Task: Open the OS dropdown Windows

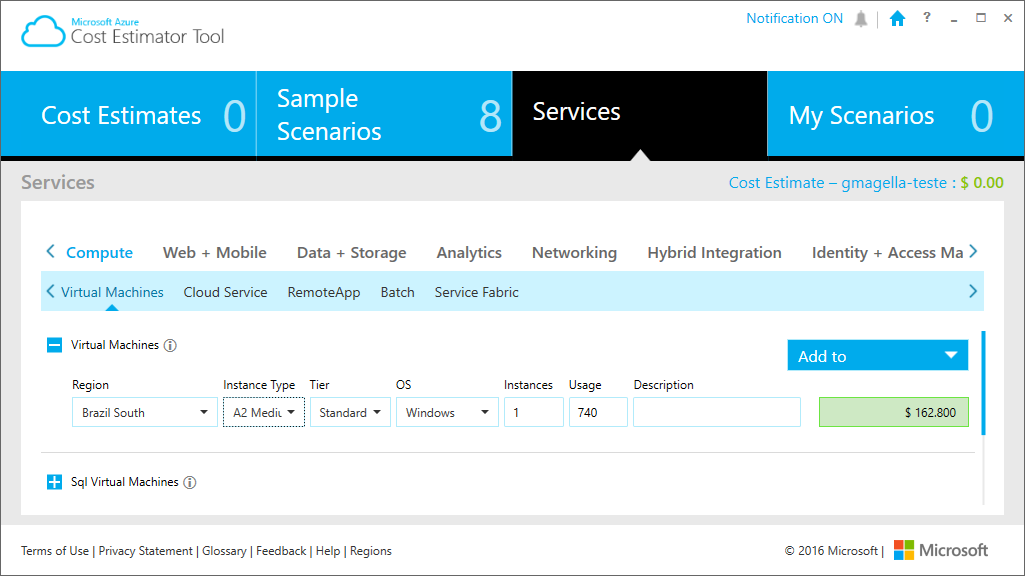Action: pos(447,413)
